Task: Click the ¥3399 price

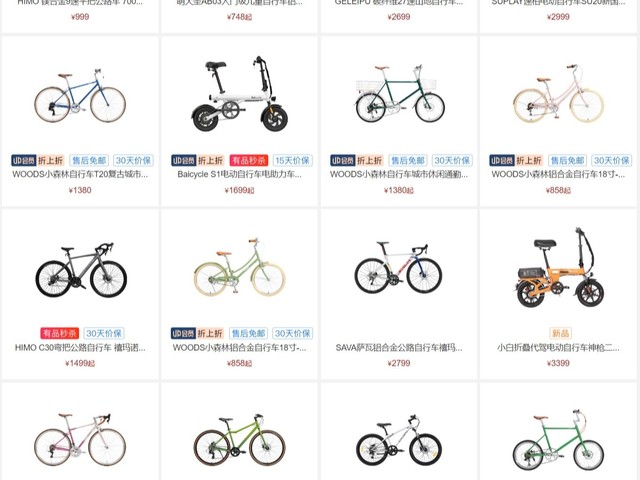Action: 558,363
